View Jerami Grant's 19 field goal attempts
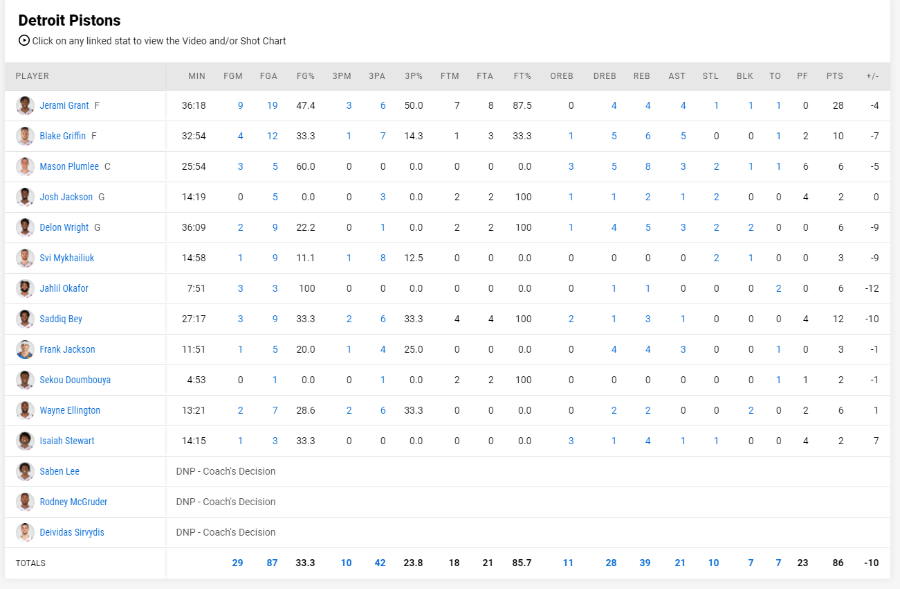Screen dimensions: 900x589 click(x=272, y=106)
